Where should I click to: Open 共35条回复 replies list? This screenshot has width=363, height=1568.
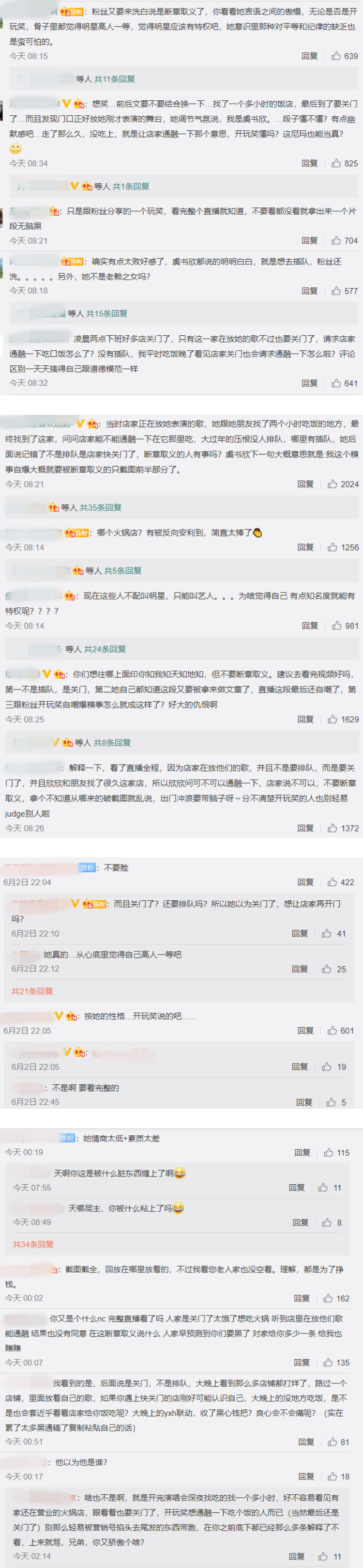click(x=101, y=507)
